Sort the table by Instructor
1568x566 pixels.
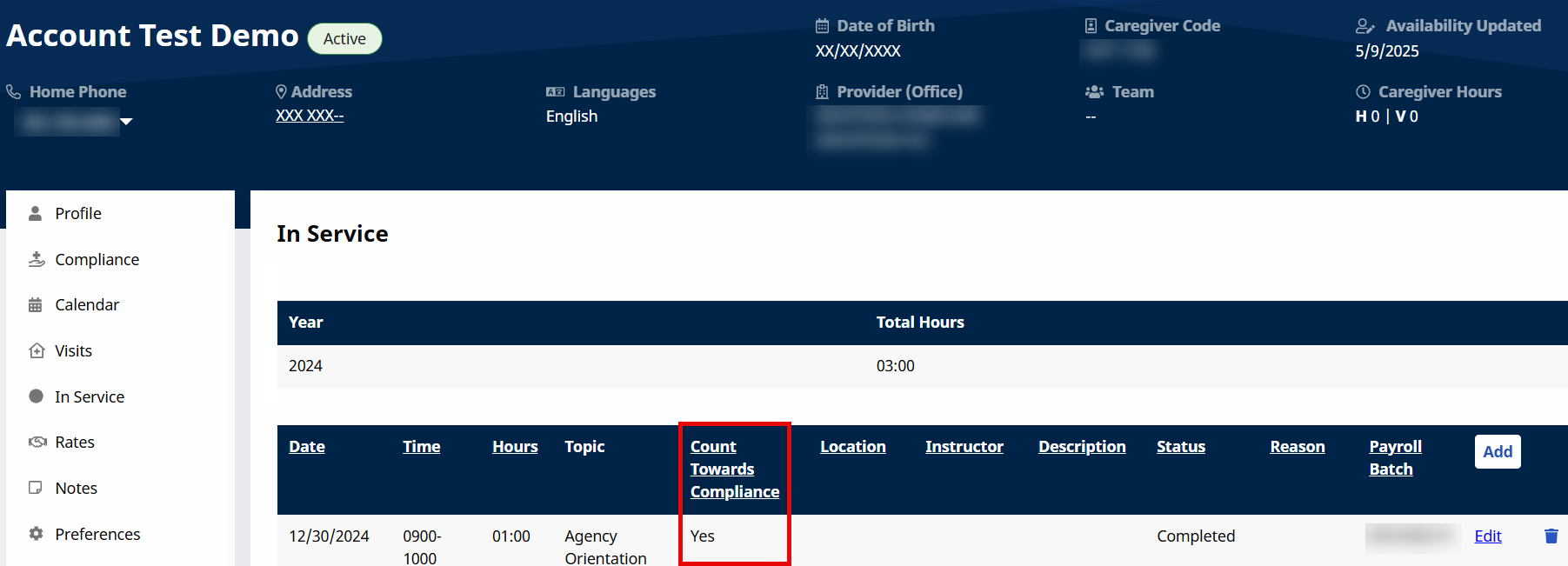point(964,447)
